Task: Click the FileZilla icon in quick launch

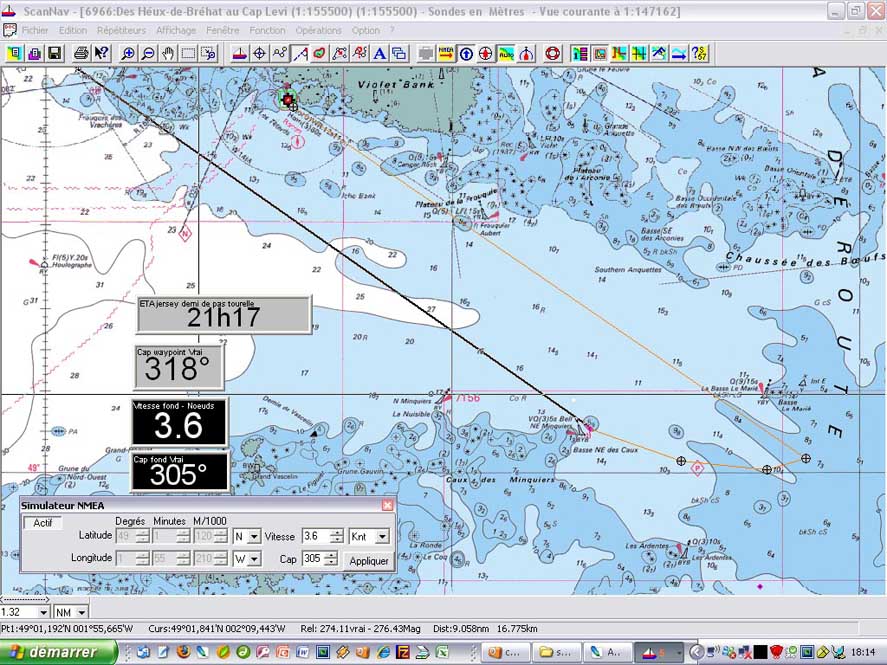Action: pyautogui.click(x=402, y=652)
